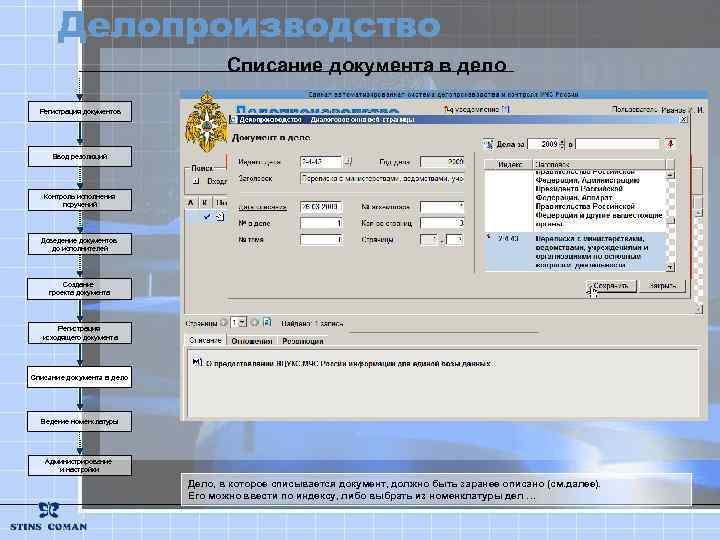
Task: Click the '№ экземпляра' field
Action: click(x=442, y=207)
